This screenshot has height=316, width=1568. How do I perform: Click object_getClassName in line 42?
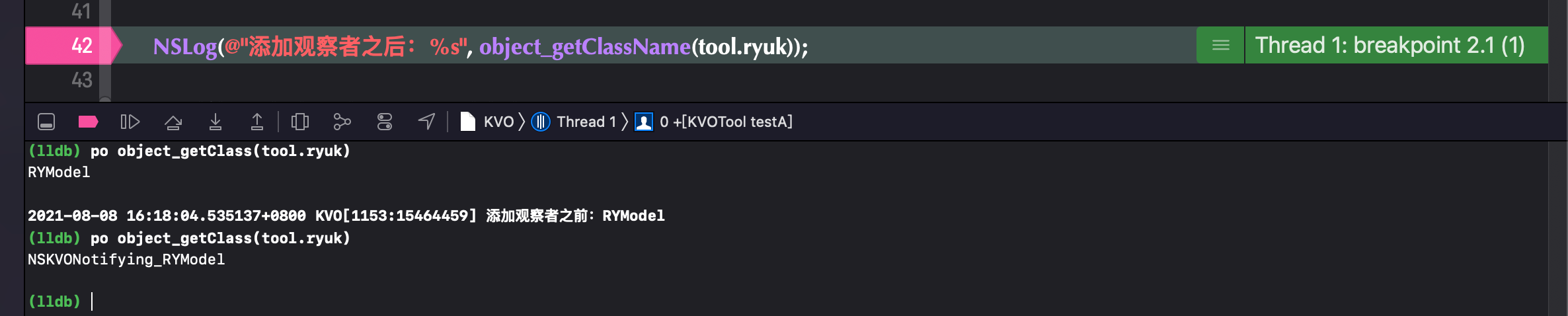point(585,46)
